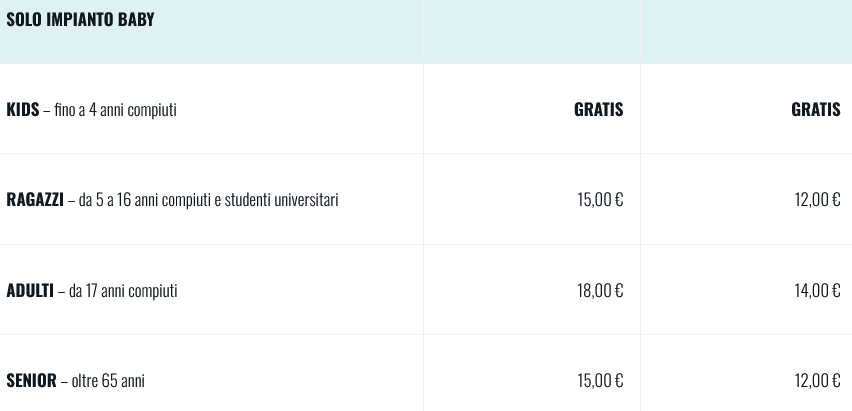This screenshot has height=411, width=852.
Task: Click the SOLO IMPIANTO BABY header
Action: [80, 20]
